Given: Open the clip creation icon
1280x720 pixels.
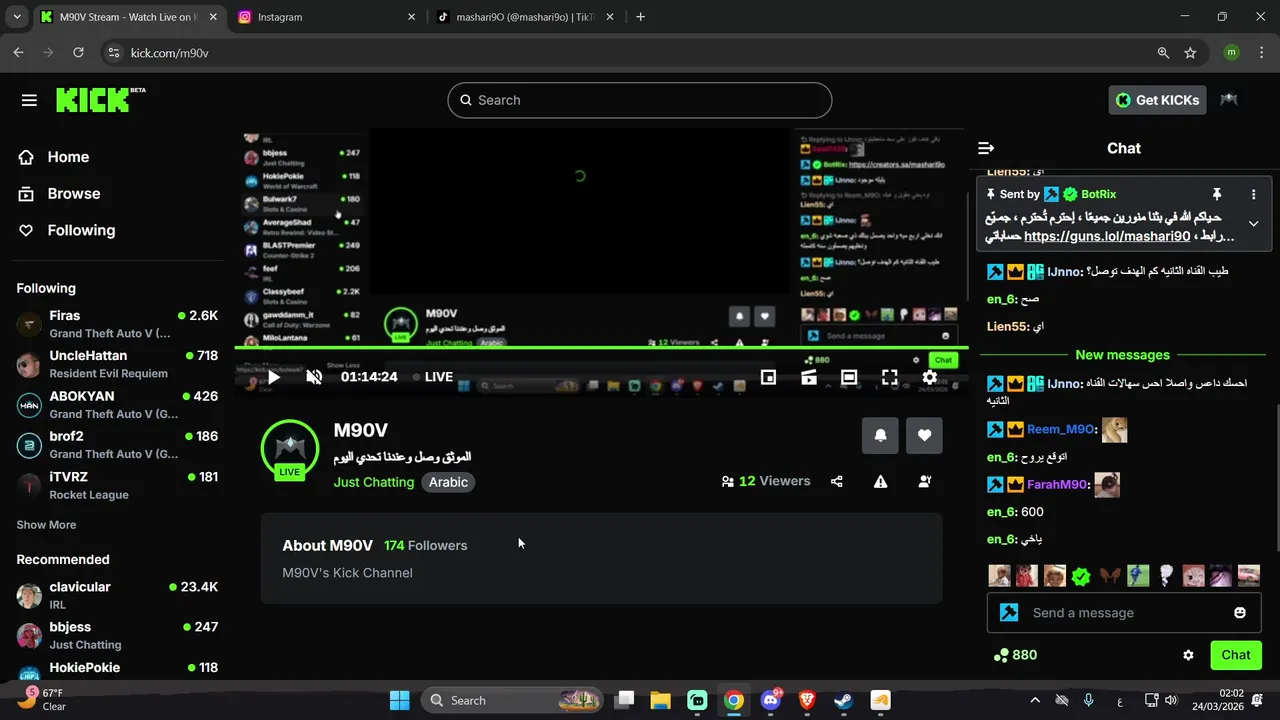Looking at the screenshot, I should [808, 377].
